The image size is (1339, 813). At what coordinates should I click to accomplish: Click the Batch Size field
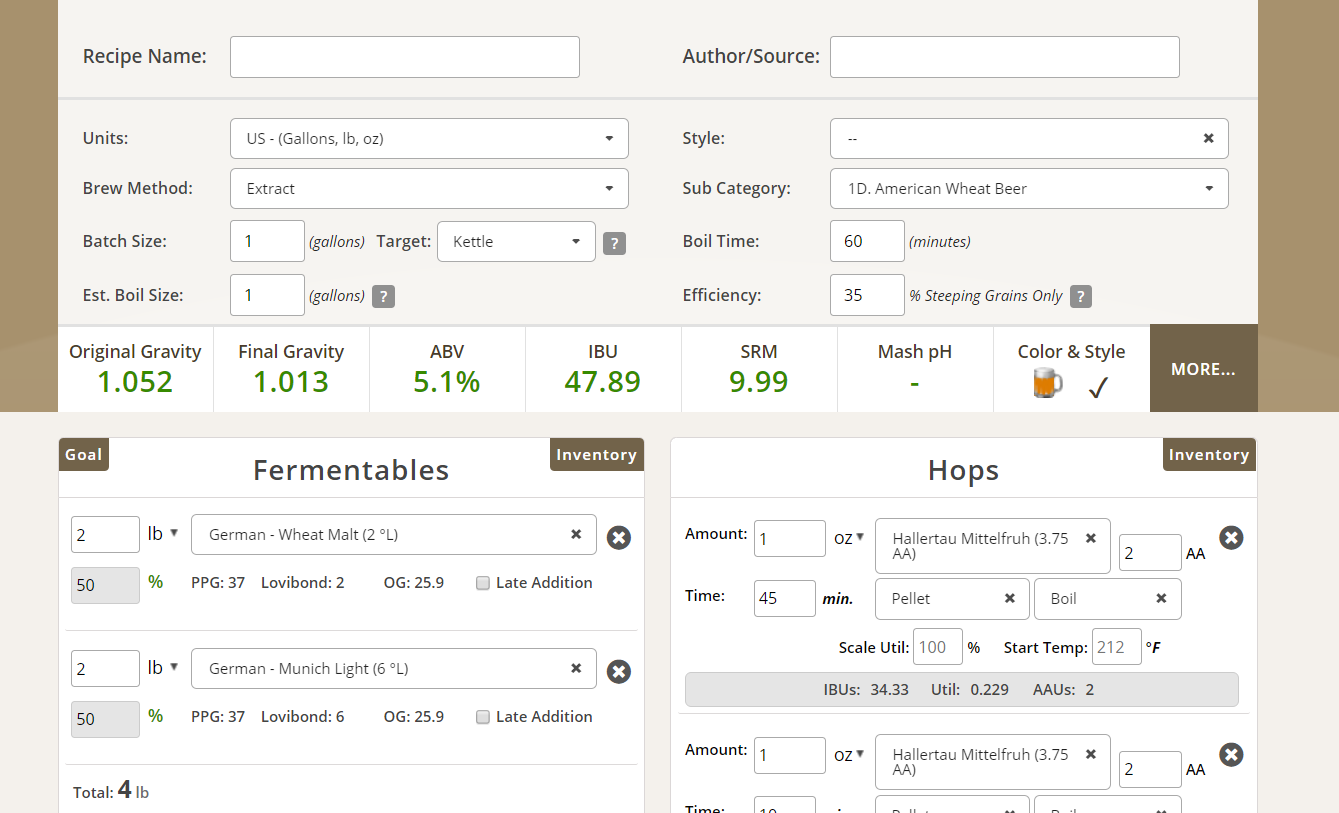267,241
